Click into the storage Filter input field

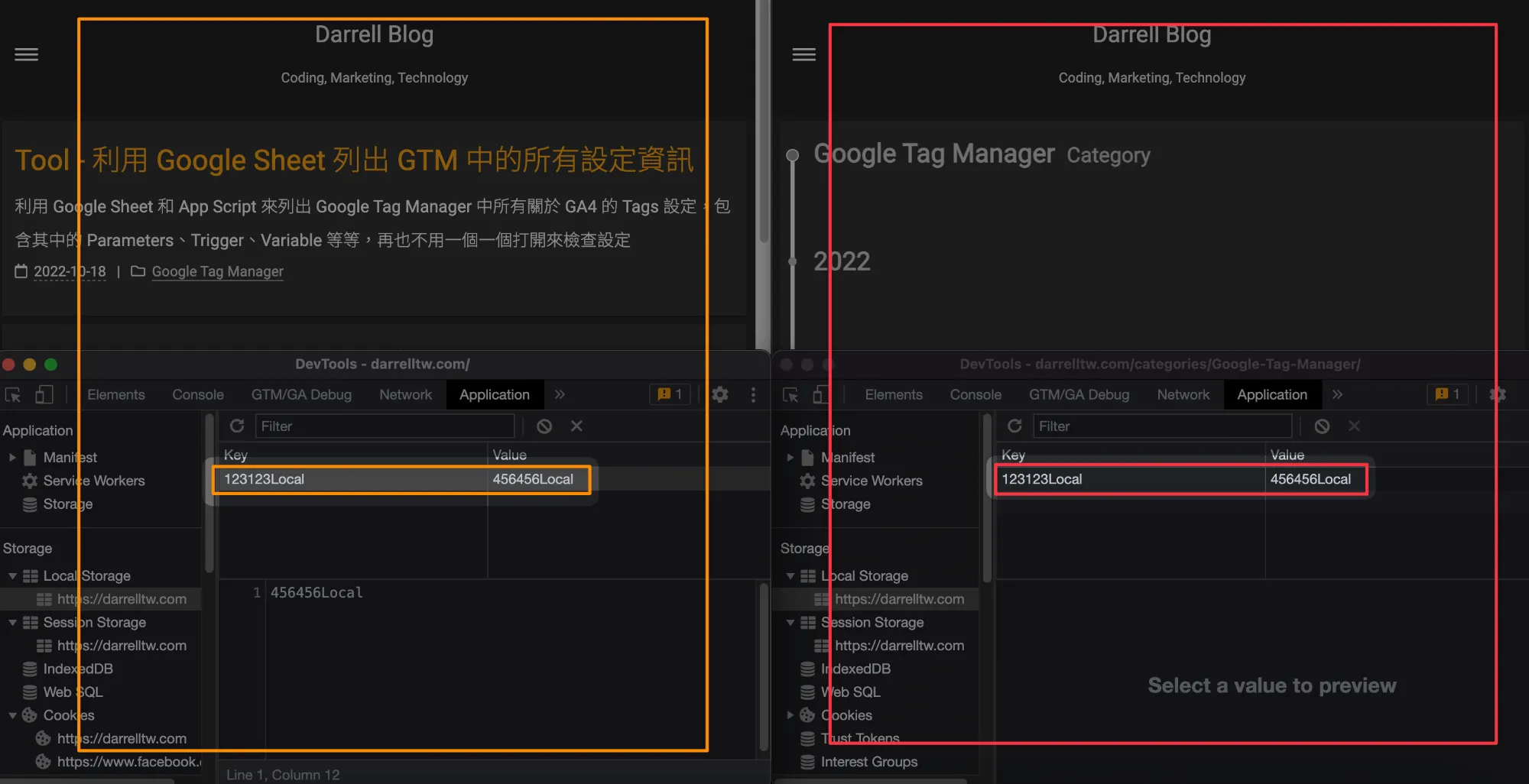[x=382, y=426]
